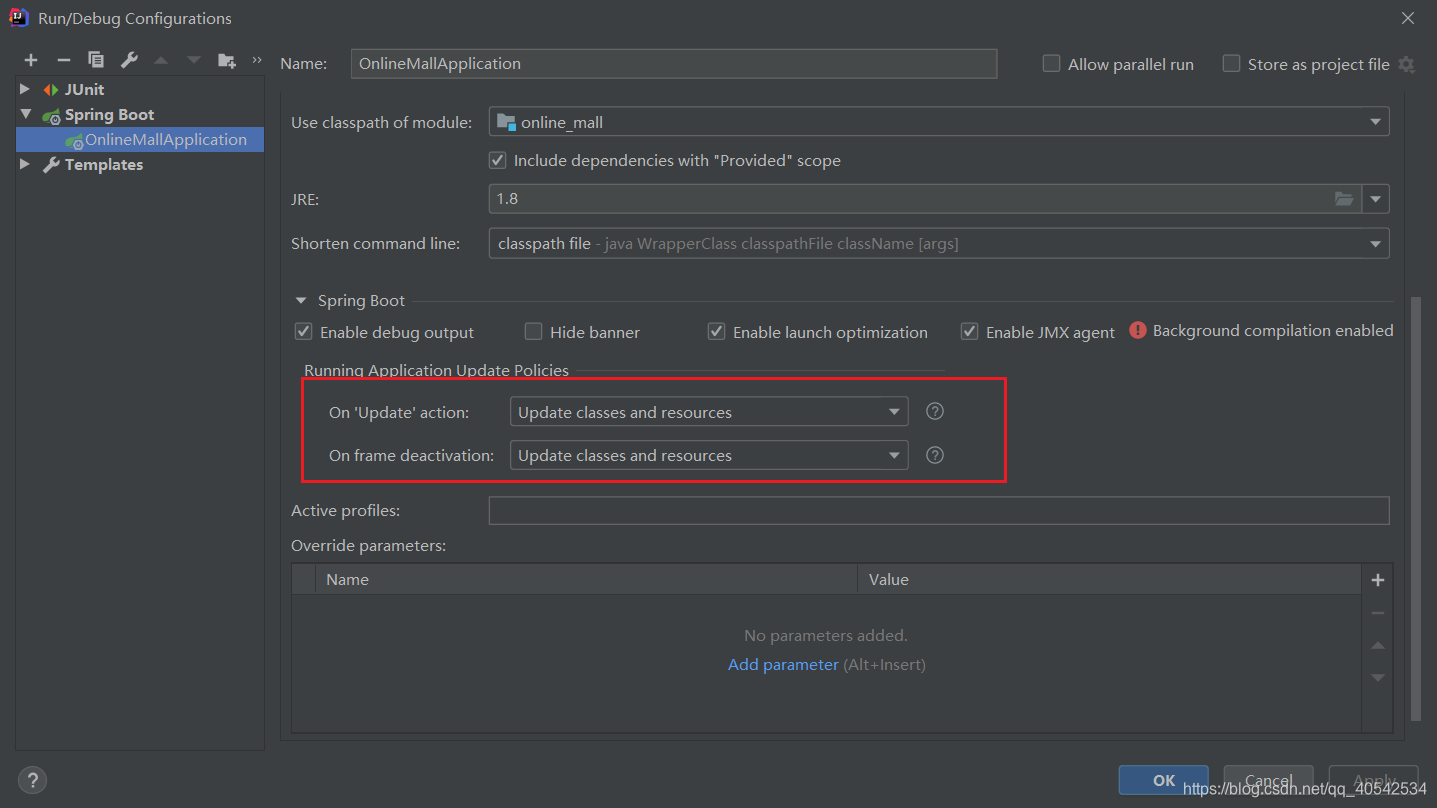The height and width of the screenshot is (808, 1437).
Task: Select OnlineMallApplication configuration
Action: point(140,140)
